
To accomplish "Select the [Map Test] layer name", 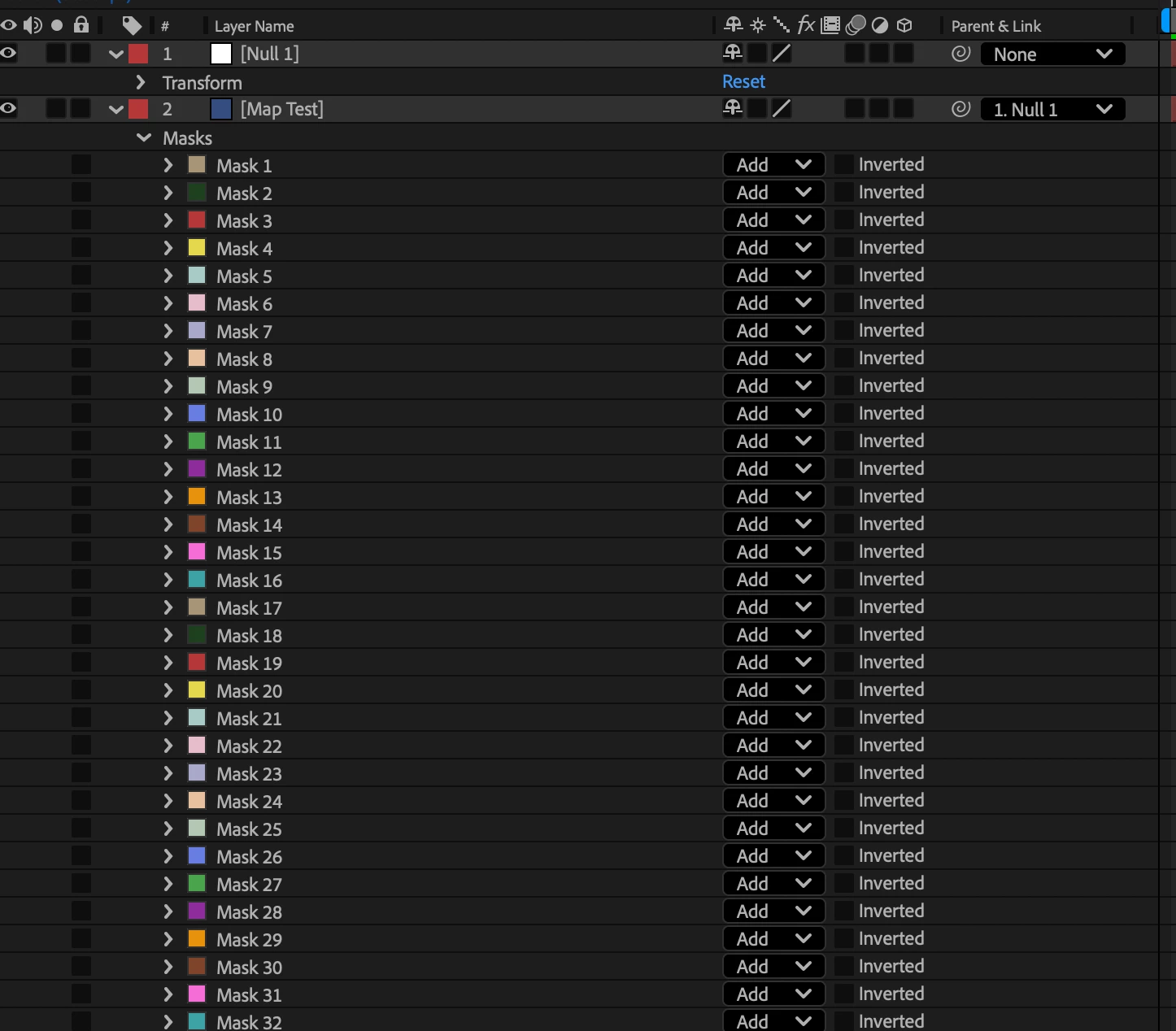I will [281, 109].
